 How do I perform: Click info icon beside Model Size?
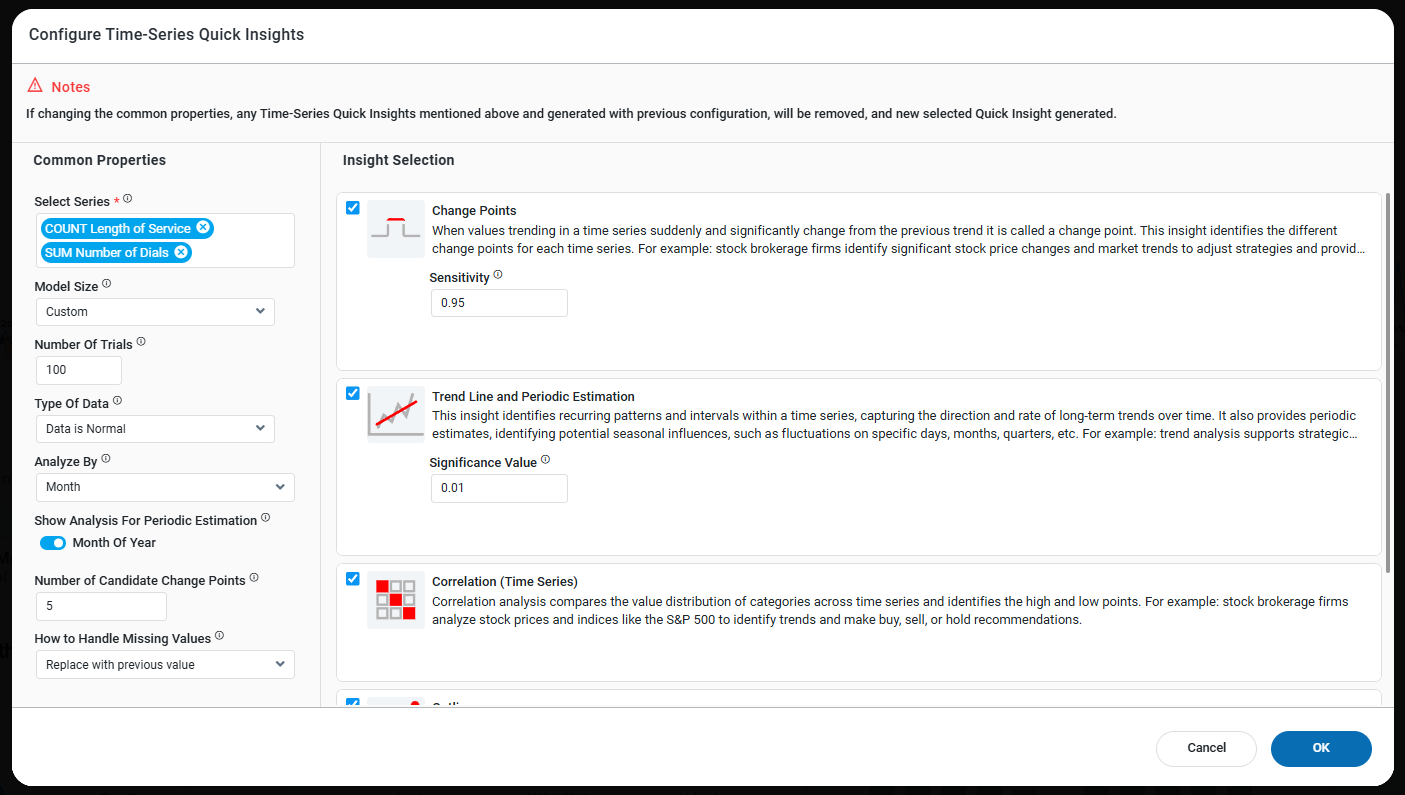pyautogui.click(x=107, y=284)
